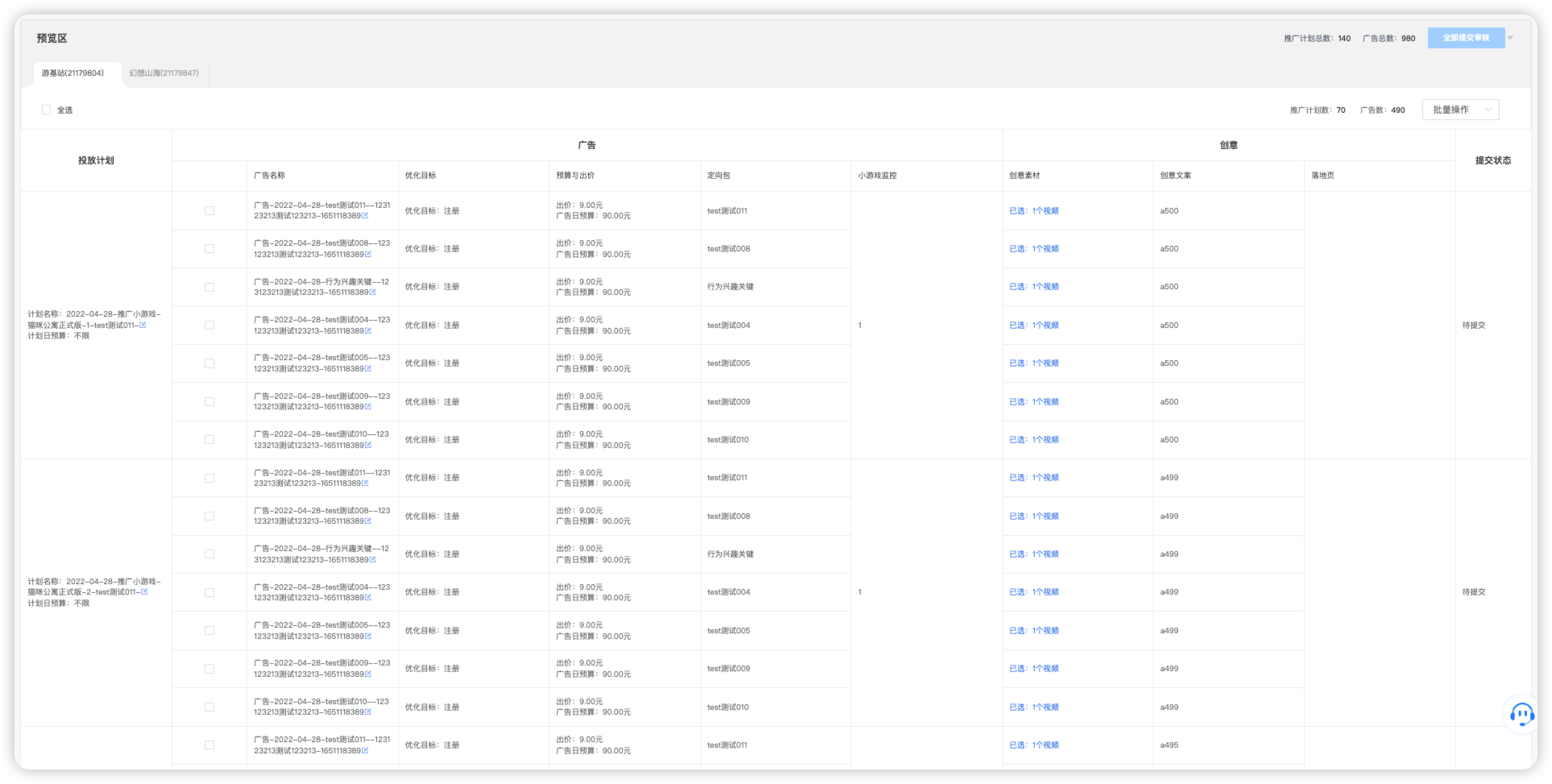Tick checkbox for first plan's test测试008 ad
Image resolution: width=1552 pixels, height=784 pixels.
(x=209, y=249)
